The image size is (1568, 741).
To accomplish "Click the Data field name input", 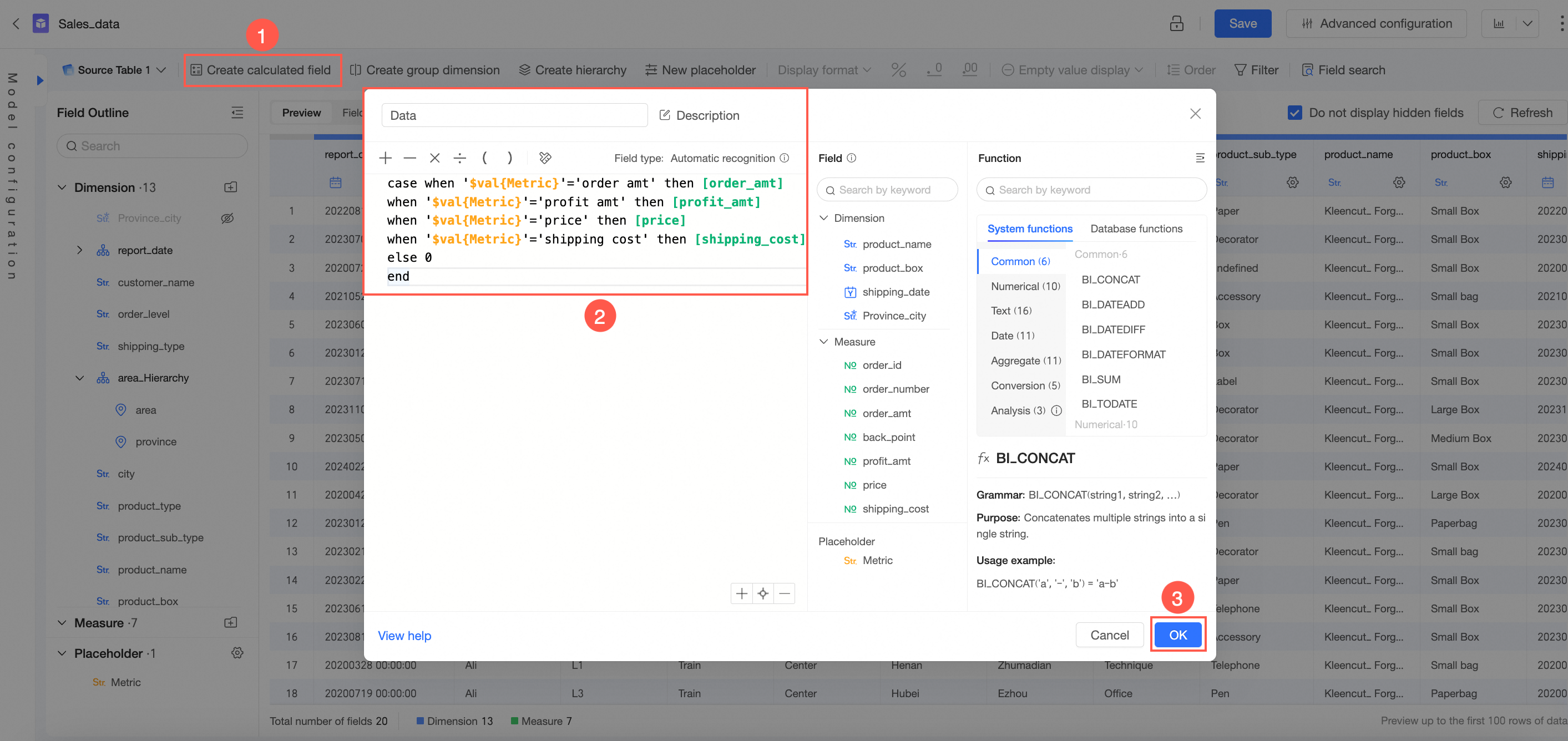I will (x=514, y=115).
